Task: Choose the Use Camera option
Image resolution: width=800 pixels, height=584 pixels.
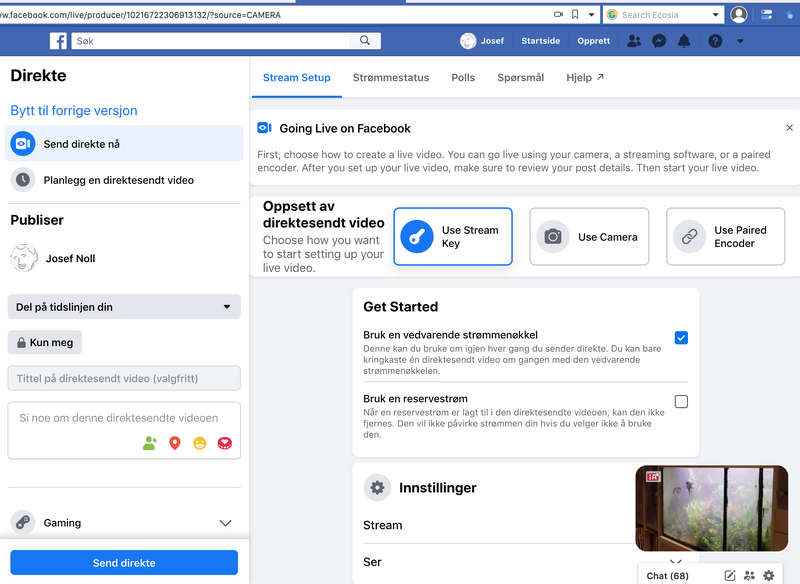Action: [x=589, y=237]
